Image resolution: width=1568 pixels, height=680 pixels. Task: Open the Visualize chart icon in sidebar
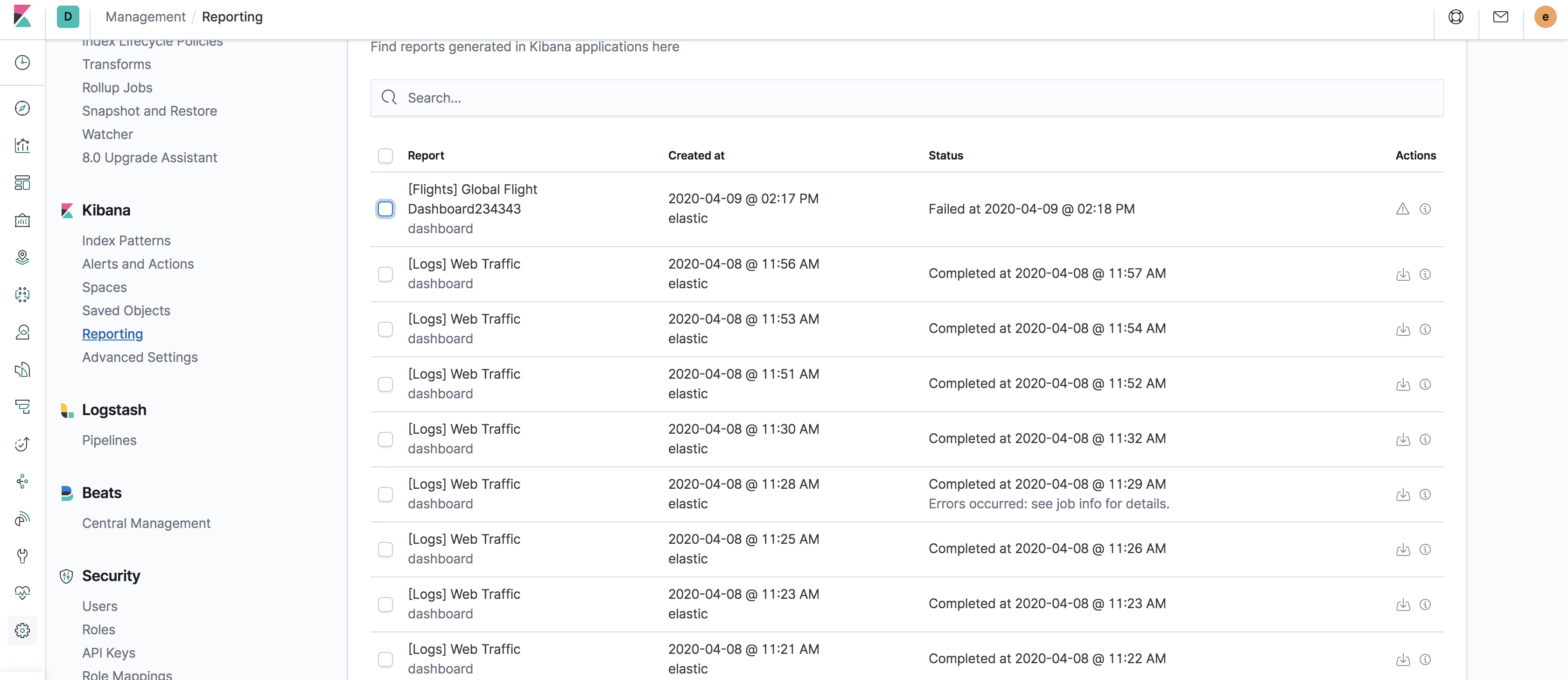[x=22, y=146]
